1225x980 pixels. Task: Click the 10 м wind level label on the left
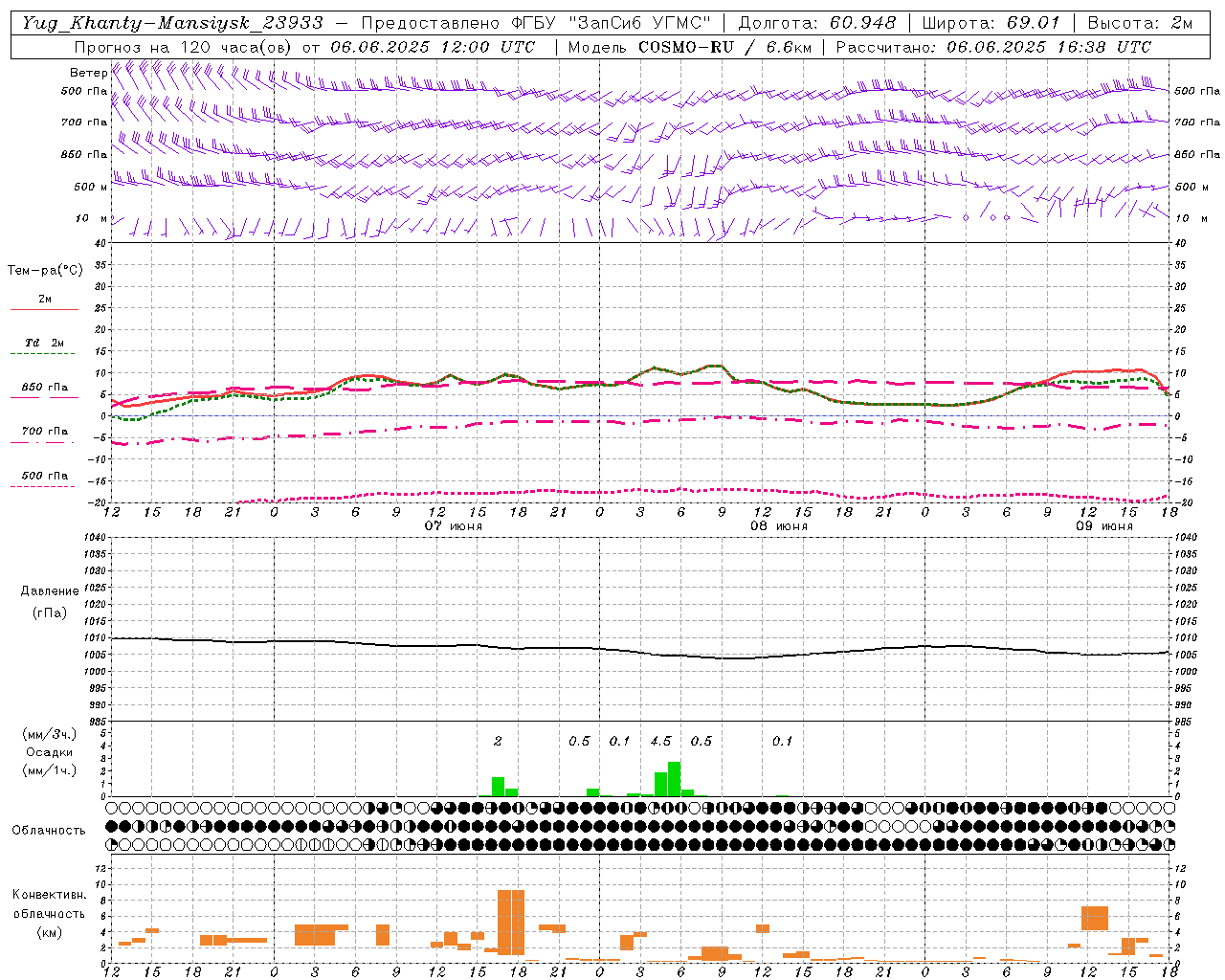click(x=92, y=218)
